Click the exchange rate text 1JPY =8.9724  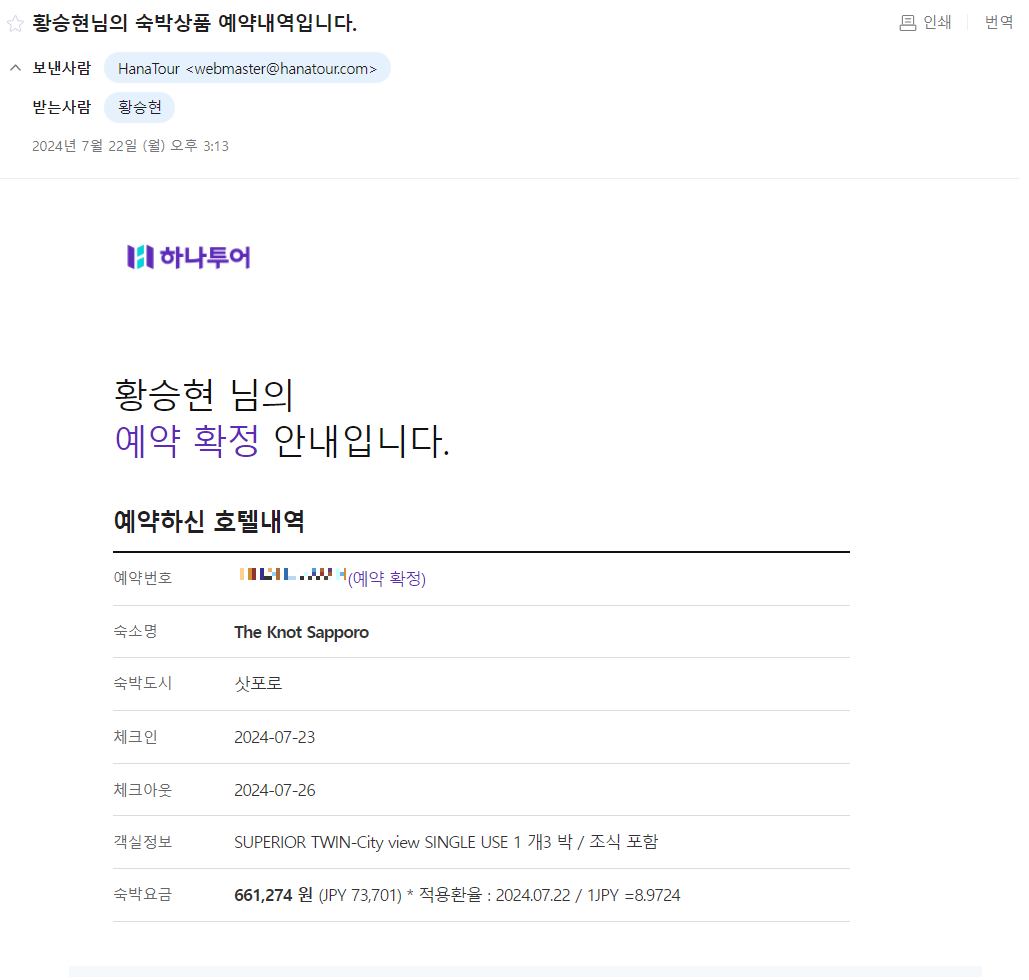tap(633, 895)
